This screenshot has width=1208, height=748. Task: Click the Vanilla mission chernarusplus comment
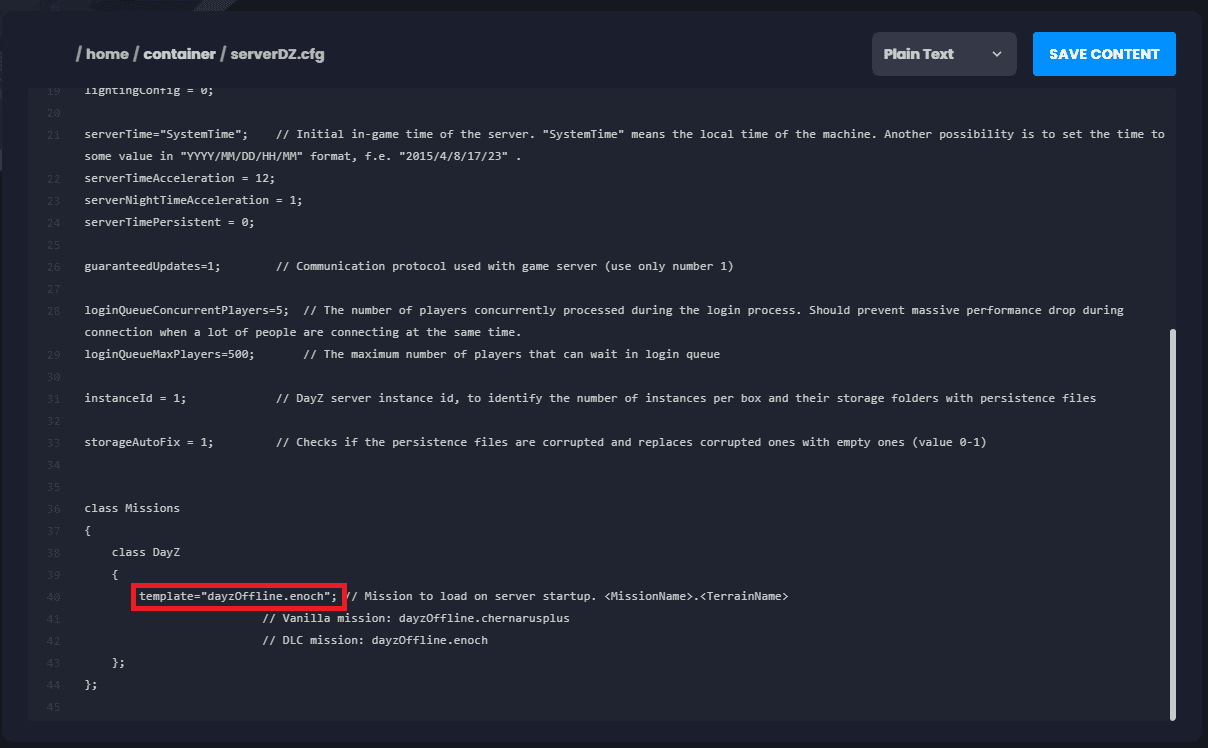point(415,618)
